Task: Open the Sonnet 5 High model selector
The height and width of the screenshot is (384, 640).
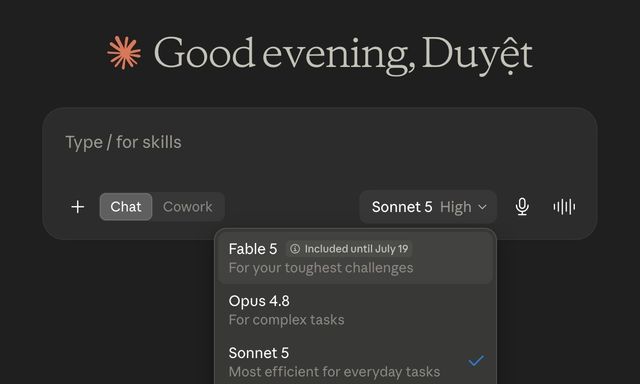Action: tap(428, 207)
